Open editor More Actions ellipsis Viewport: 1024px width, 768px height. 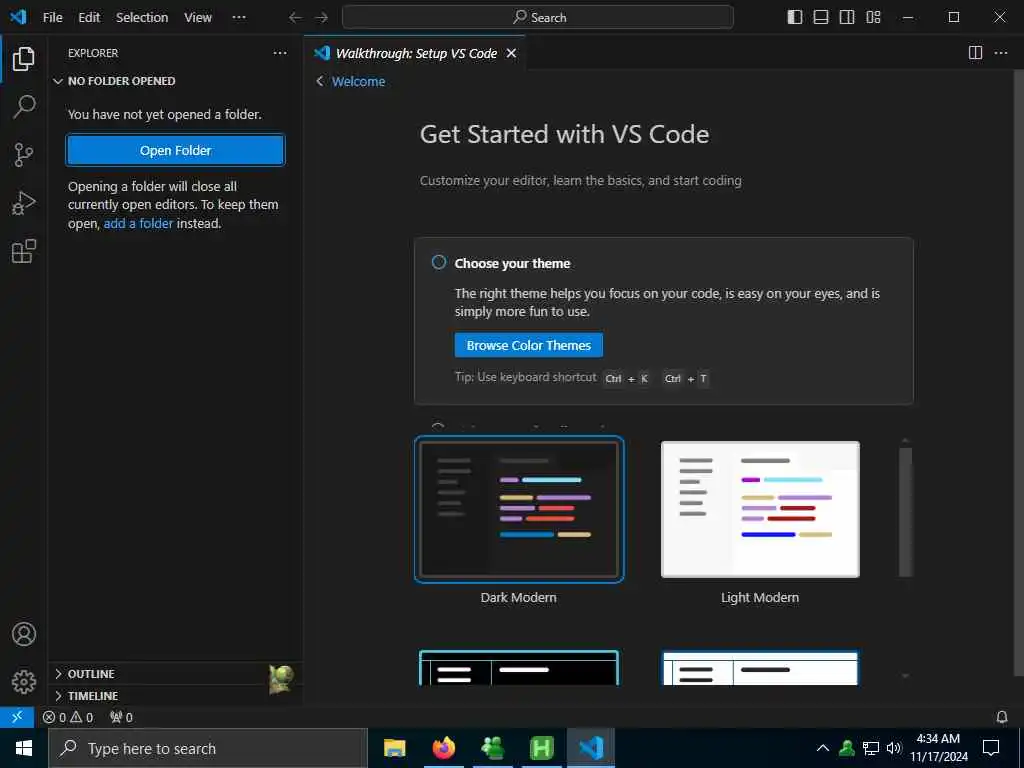(1001, 53)
